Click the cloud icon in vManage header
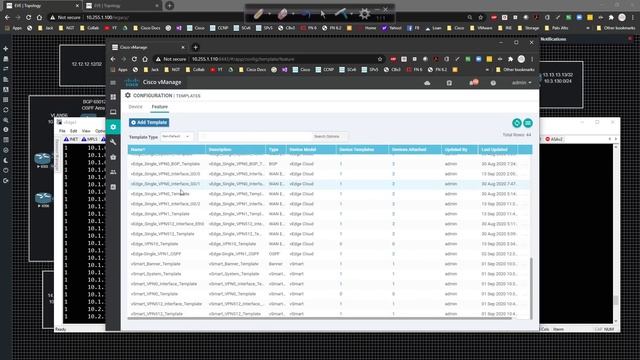The image size is (640, 360). pos(427,83)
